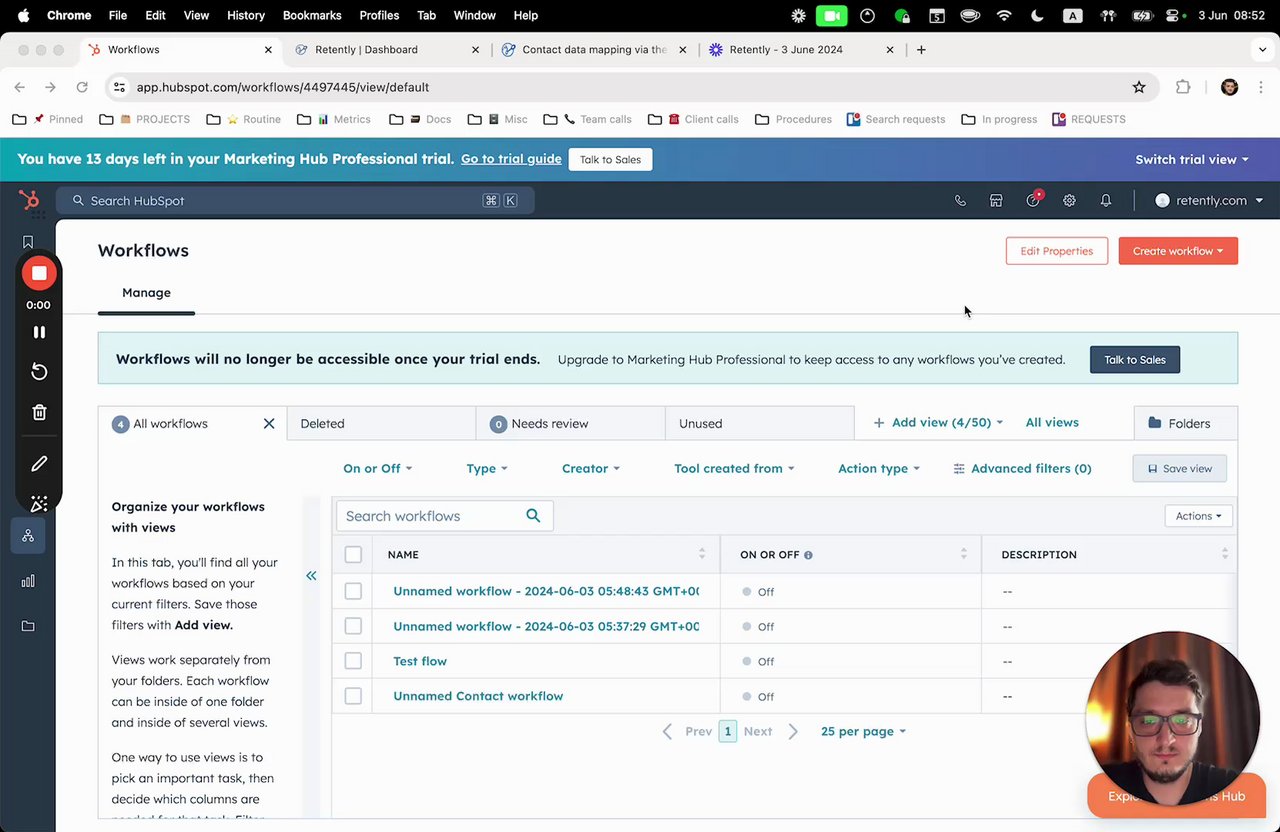The height and width of the screenshot is (832, 1280).
Task: Check the box for workflow 05:48:43
Action: pyautogui.click(x=353, y=591)
